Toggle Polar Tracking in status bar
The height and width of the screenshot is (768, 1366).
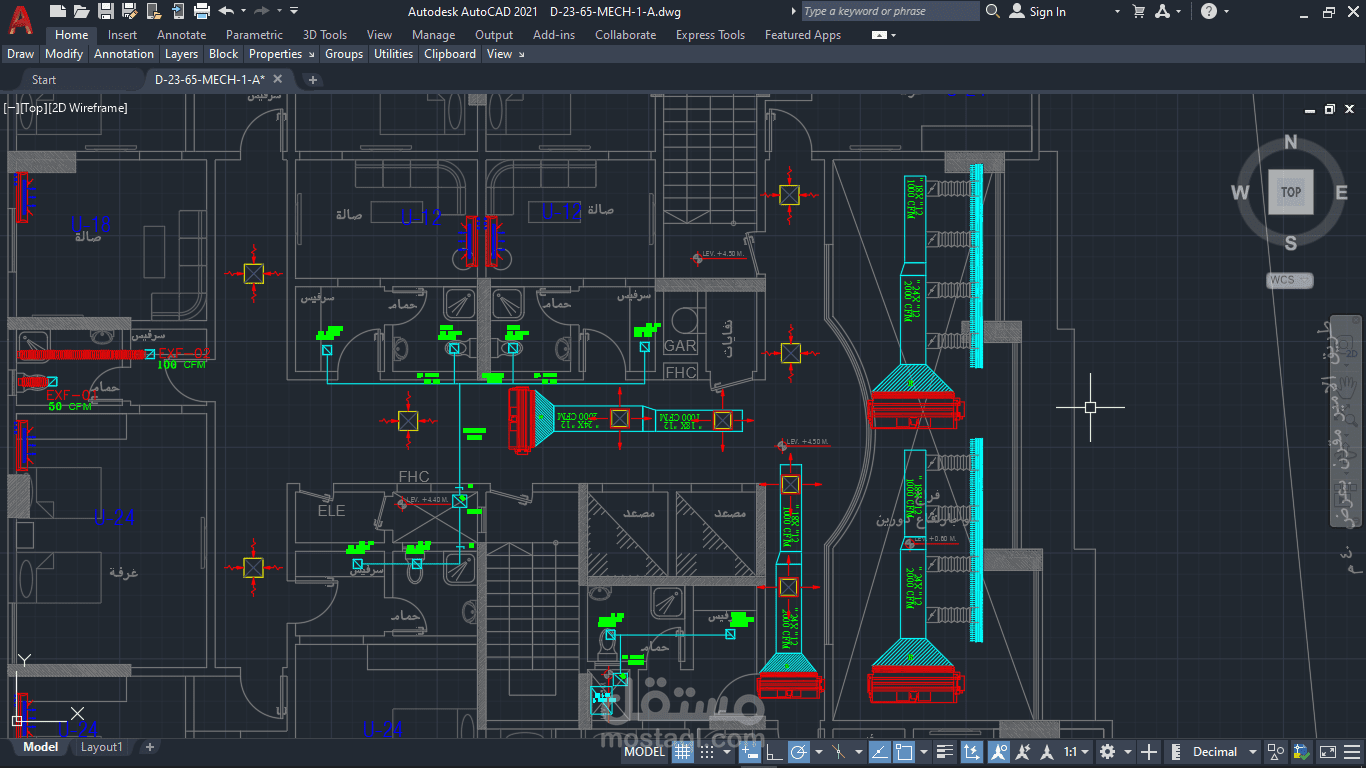tap(798, 751)
